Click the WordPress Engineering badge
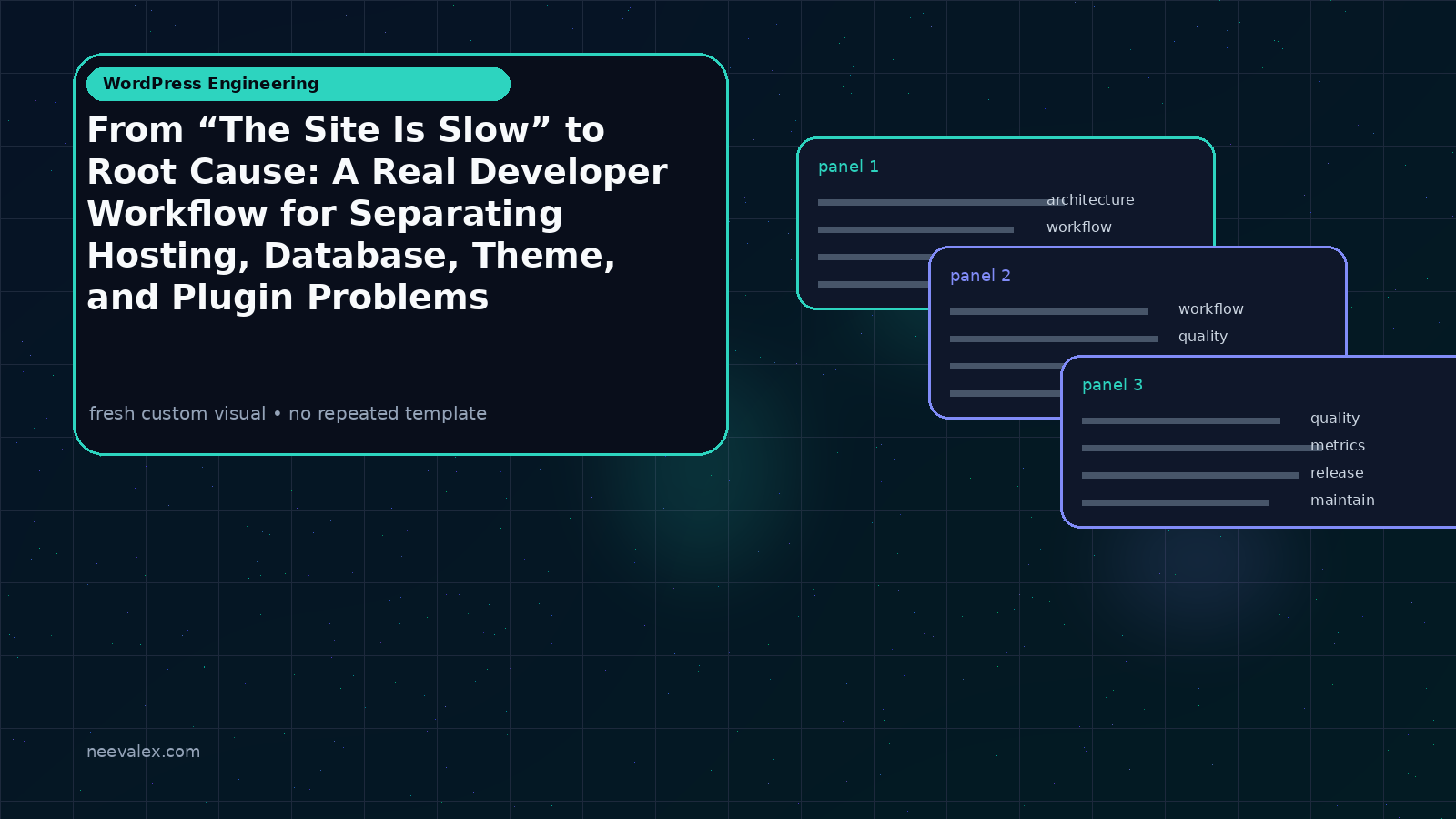 [x=298, y=84]
